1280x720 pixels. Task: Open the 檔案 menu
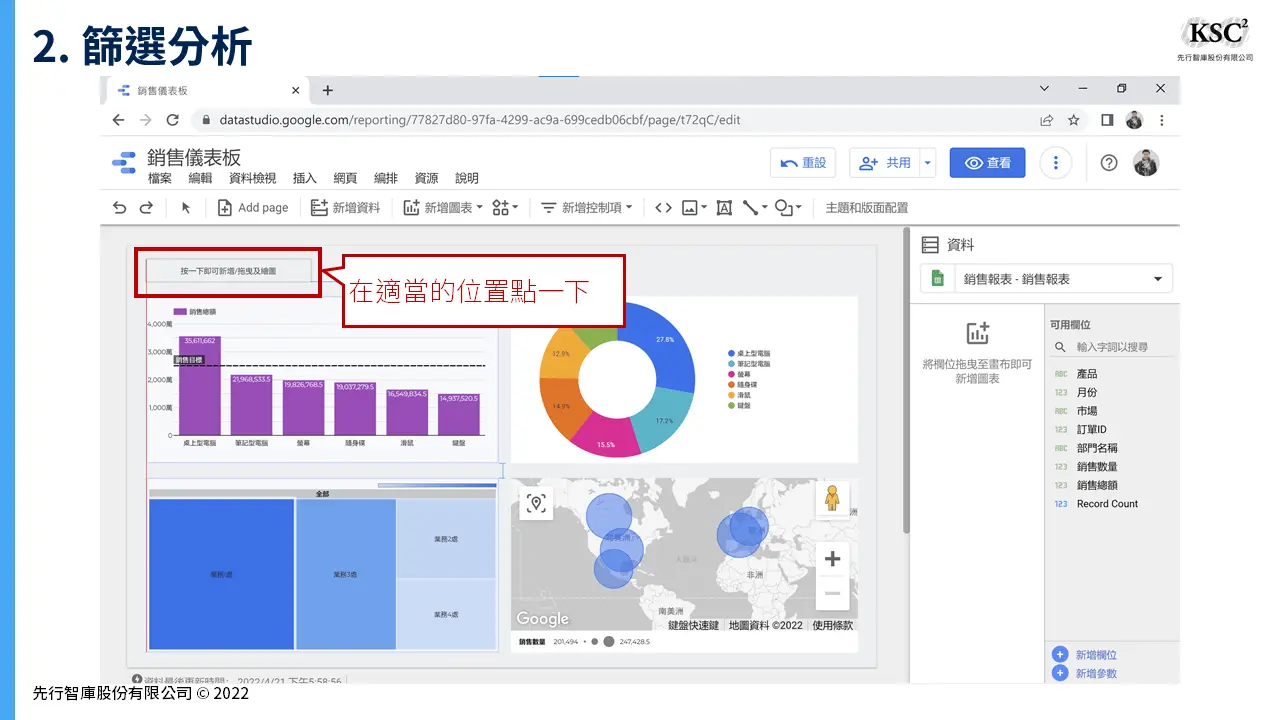(160, 178)
